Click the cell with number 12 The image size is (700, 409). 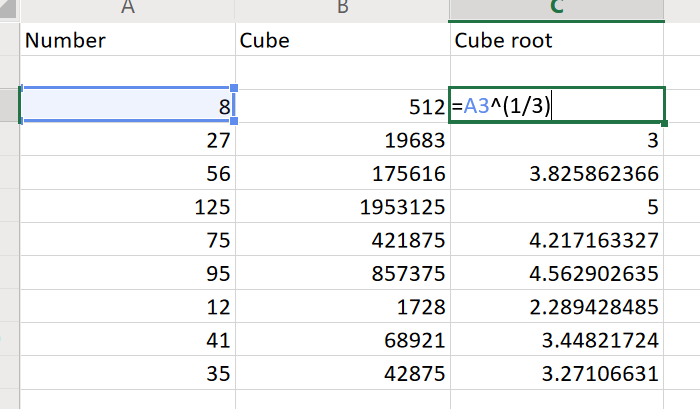pos(127,310)
